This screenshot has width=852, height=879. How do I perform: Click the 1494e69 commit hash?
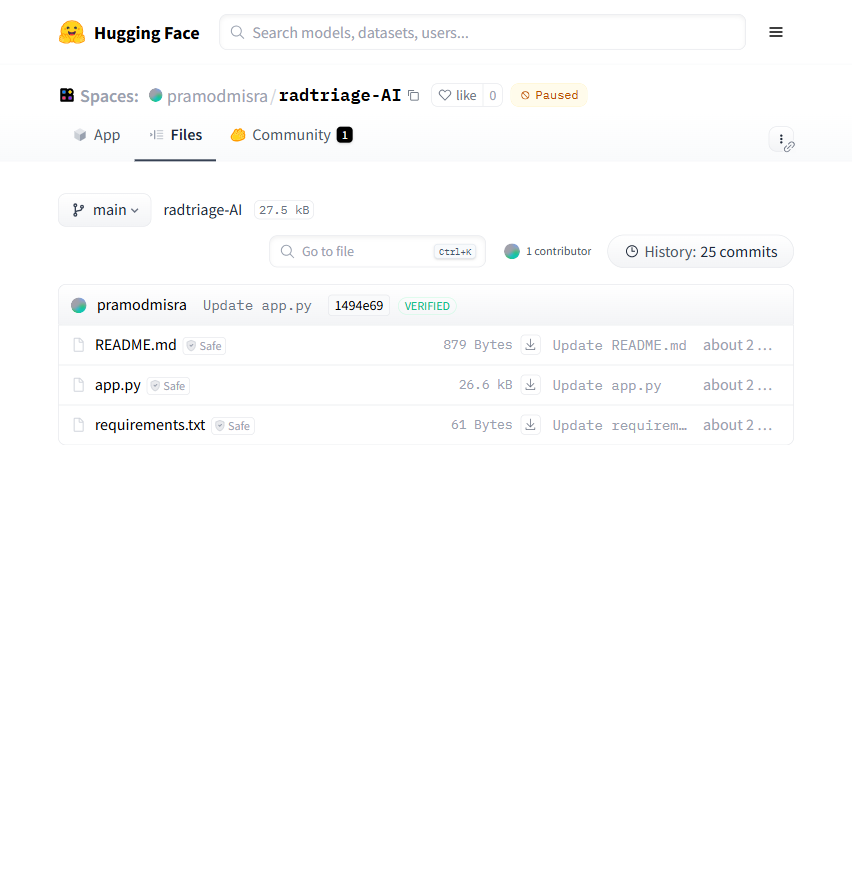tap(359, 306)
